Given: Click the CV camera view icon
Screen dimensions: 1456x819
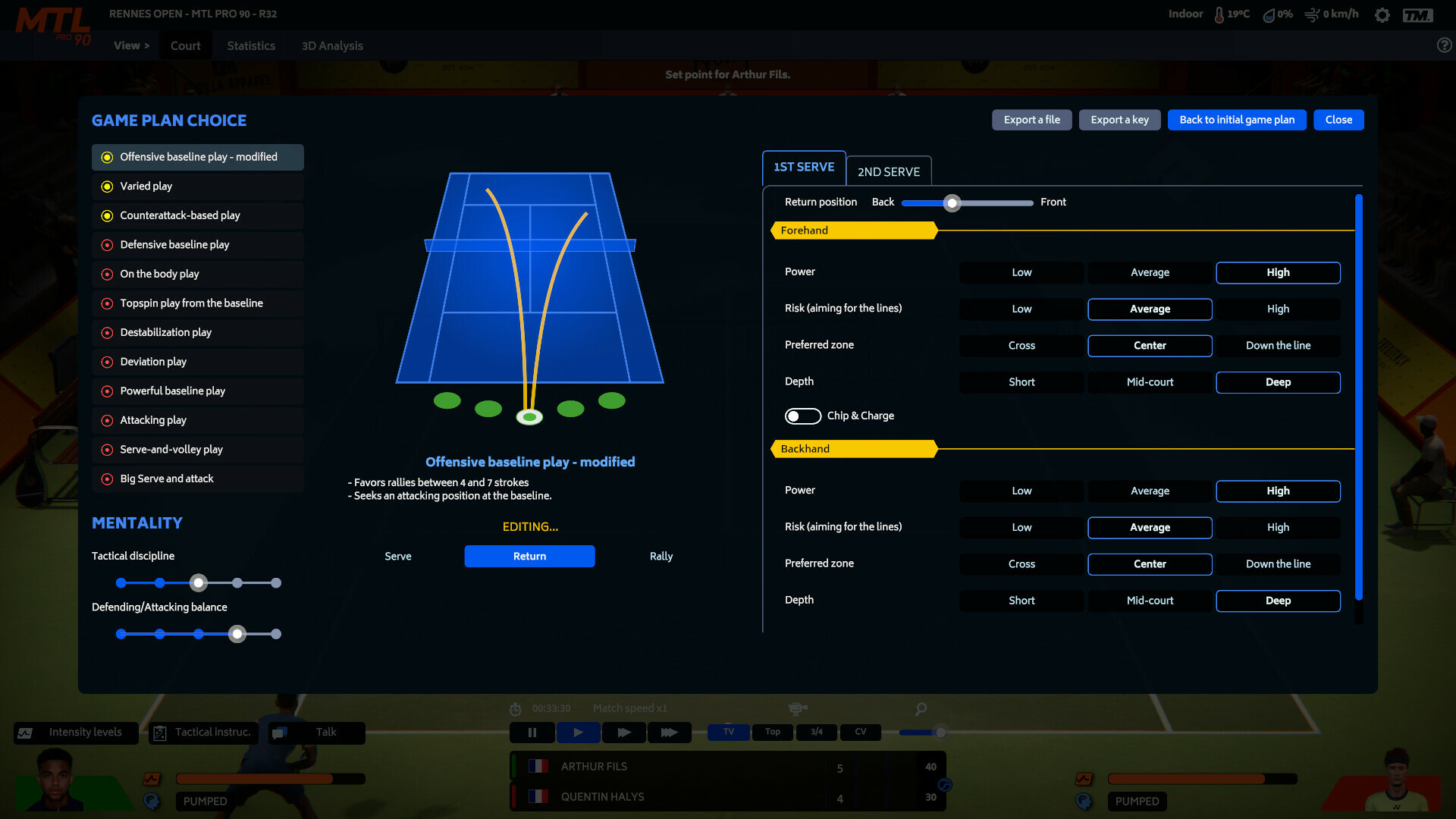Looking at the screenshot, I should pyautogui.click(x=861, y=732).
